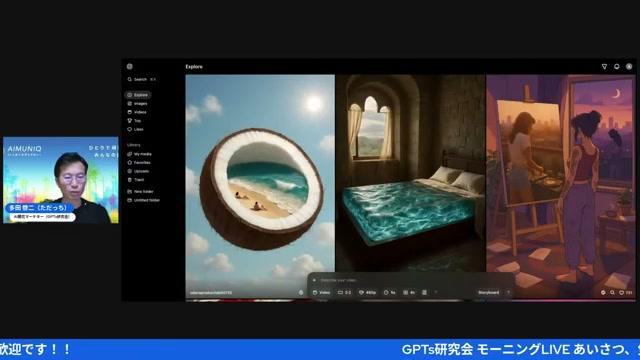Open the Untitled folder
Viewport: 640px width, 360px height.
coord(144,200)
